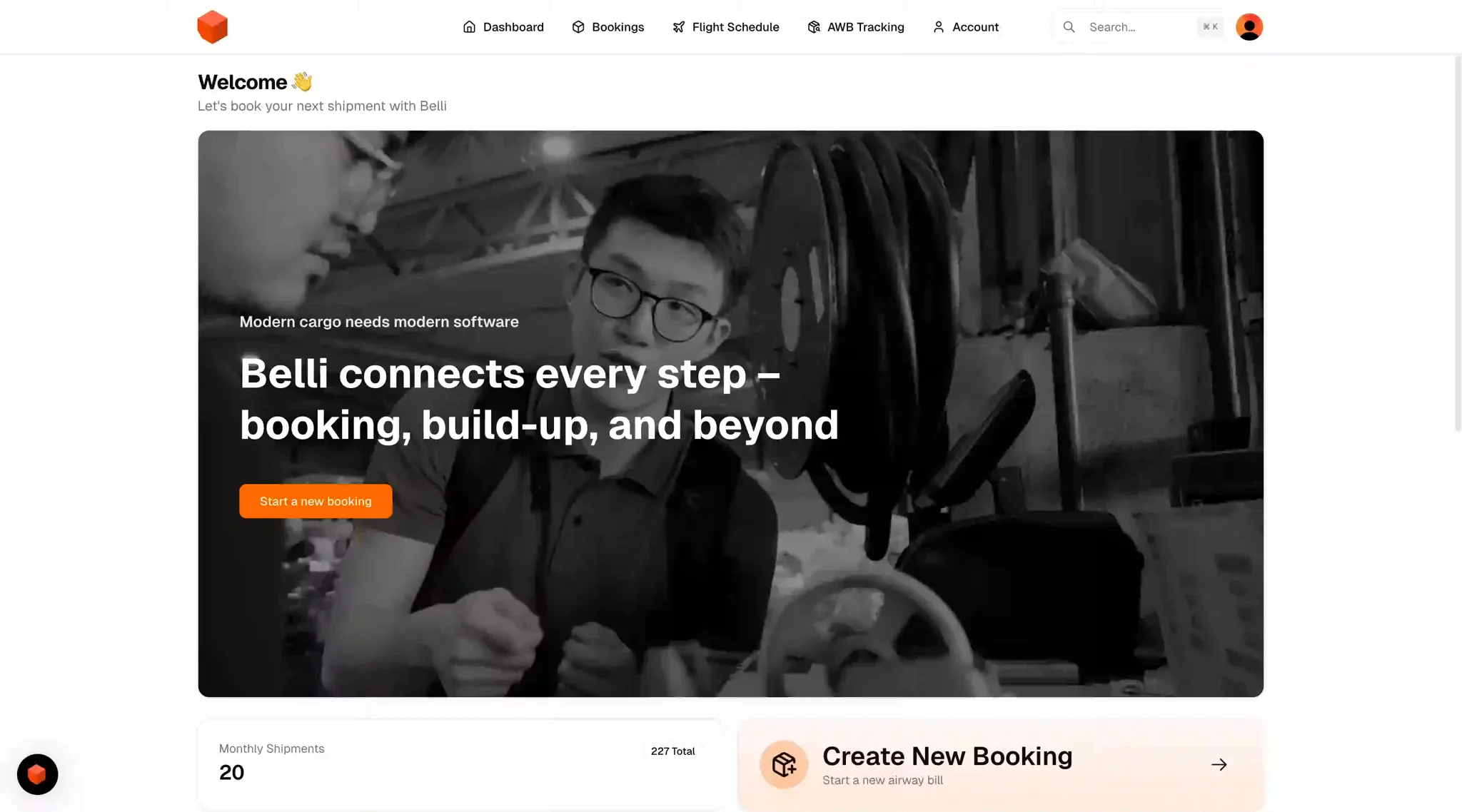The image size is (1462, 812).
Task: Open the user avatar menu
Action: tap(1249, 27)
